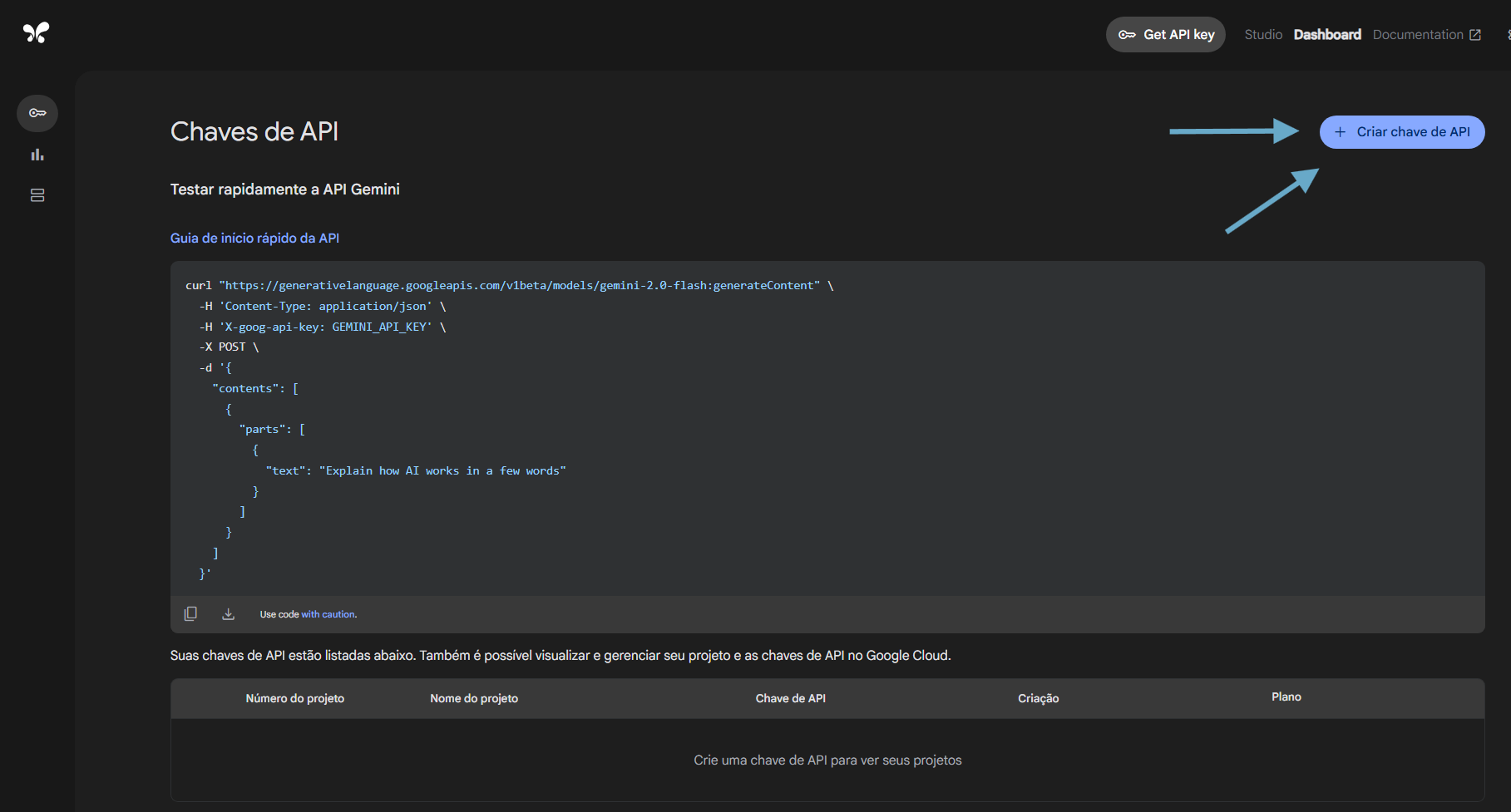The image size is (1511, 812).
Task: Open the API keys sidebar icon
Action: (x=37, y=113)
